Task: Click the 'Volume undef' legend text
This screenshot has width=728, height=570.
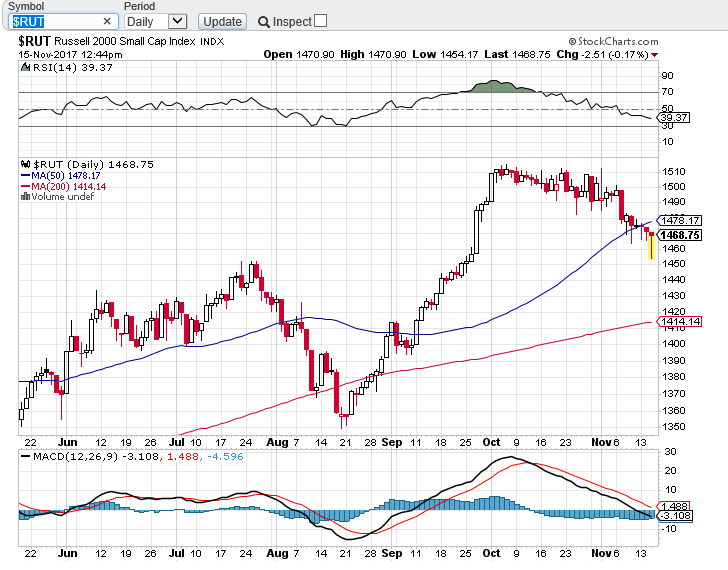Action: tap(63, 197)
